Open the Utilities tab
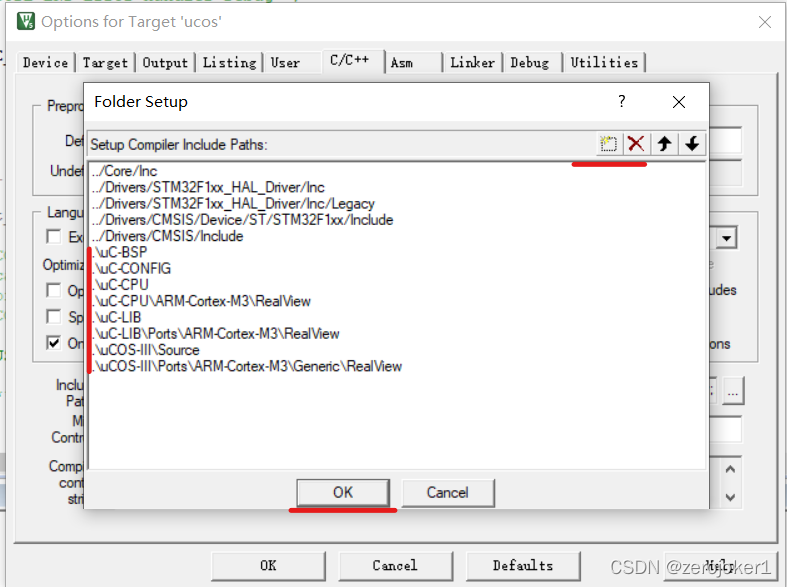The width and height of the screenshot is (787, 587). coord(604,63)
